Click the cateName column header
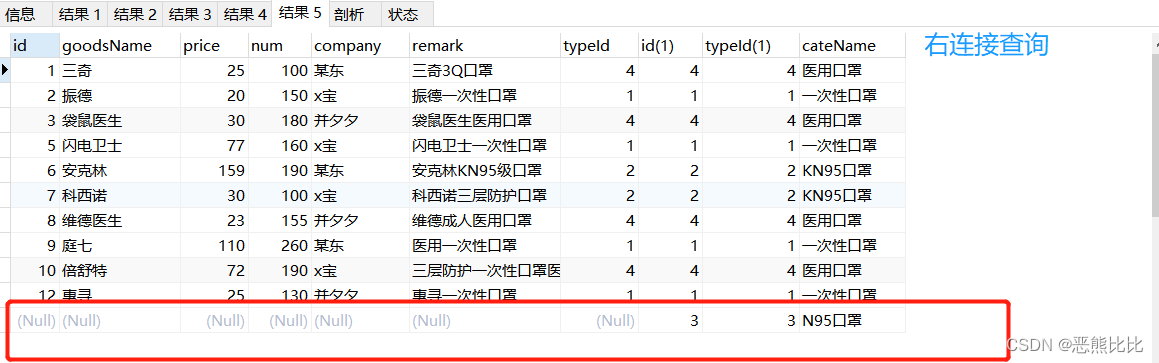 (852, 46)
